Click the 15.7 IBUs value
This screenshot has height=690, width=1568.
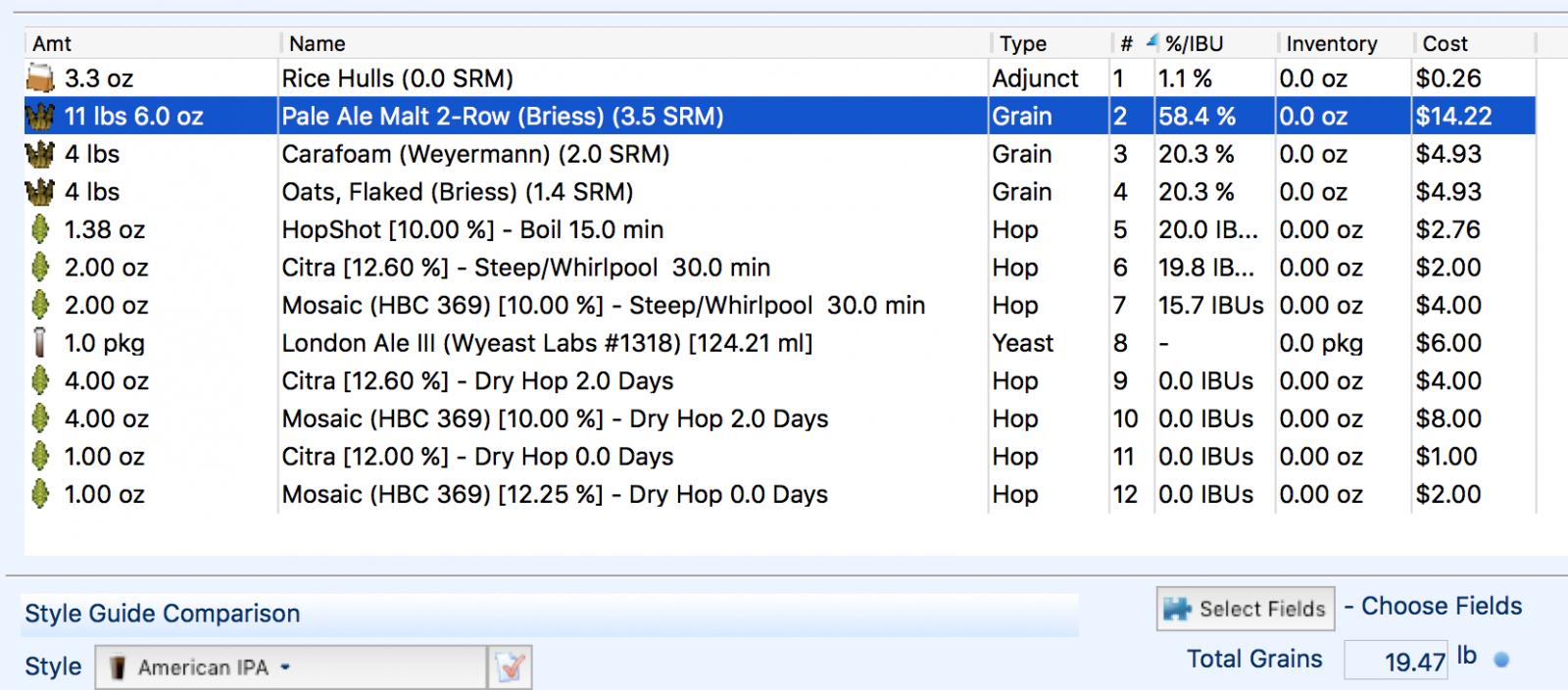click(x=1211, y=306)
